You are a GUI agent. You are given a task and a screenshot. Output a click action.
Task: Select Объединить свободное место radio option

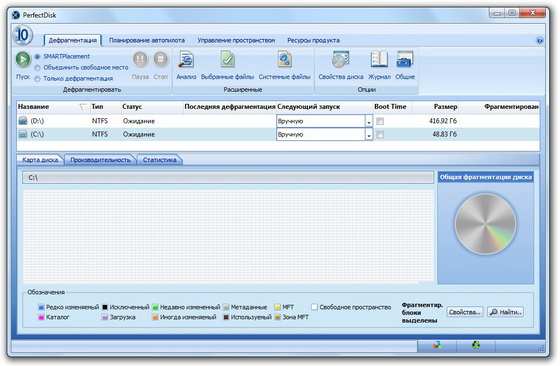(x=37, y=67)
